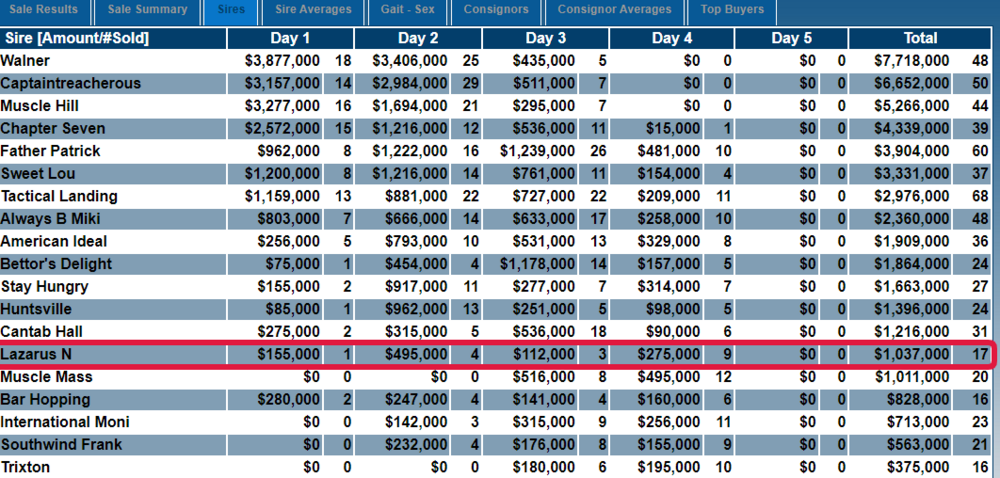Viewport: 1000px width, 478px height.
Task: Click the Captaintreacherous sire name
Action: coord(70,83)
